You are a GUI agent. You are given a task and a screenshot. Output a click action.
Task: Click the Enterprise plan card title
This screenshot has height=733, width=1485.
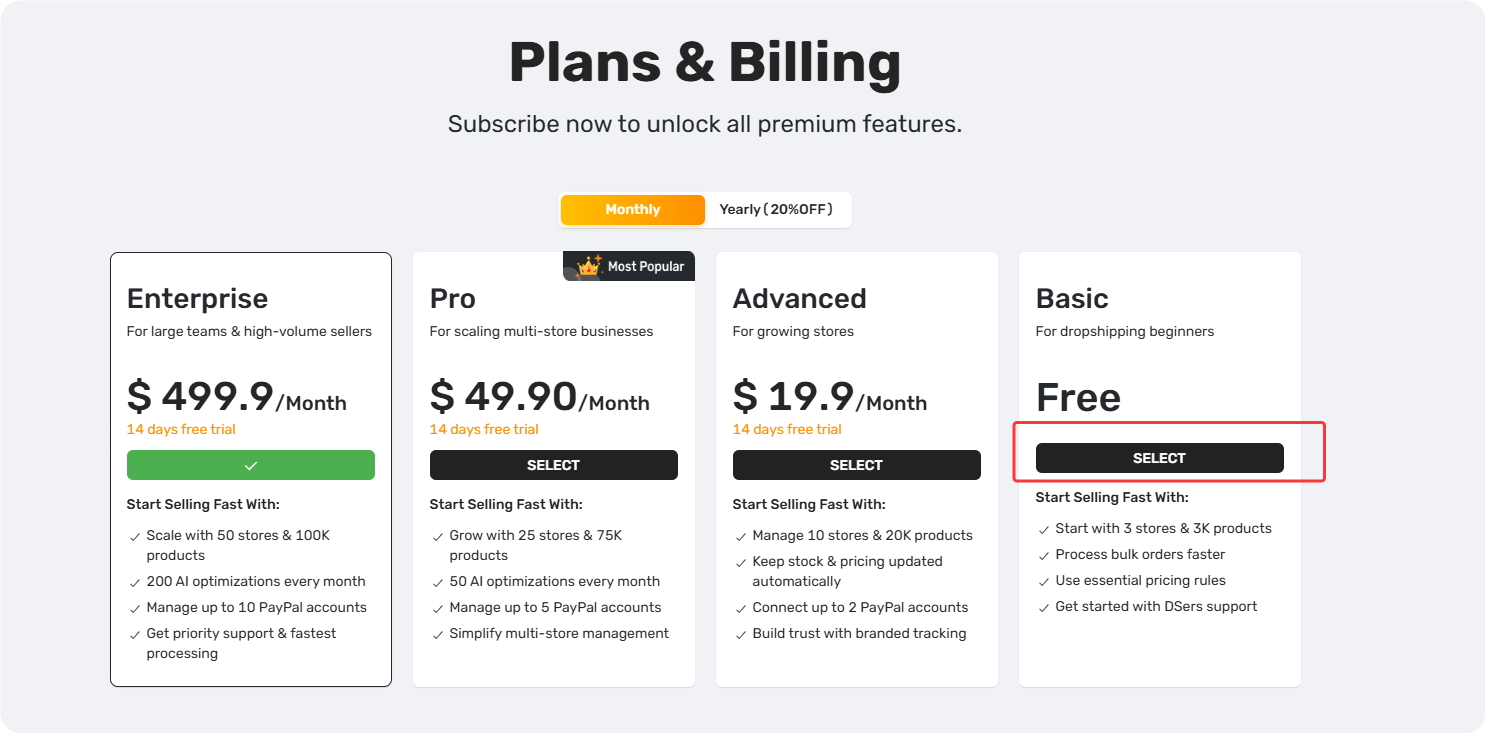tap(197, 299)
